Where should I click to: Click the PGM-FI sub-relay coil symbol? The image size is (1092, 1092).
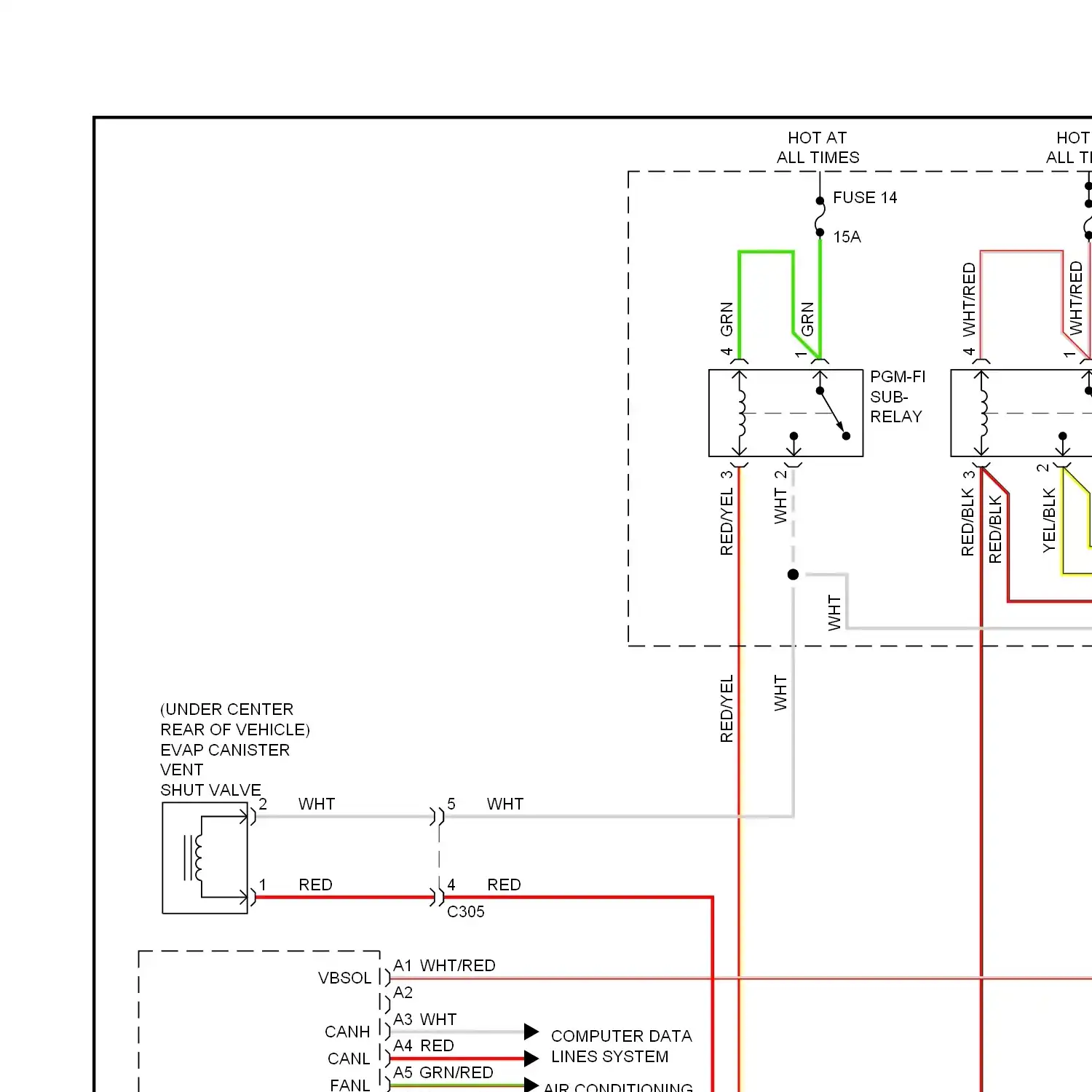pyautogui.click(x=740, y=414)
